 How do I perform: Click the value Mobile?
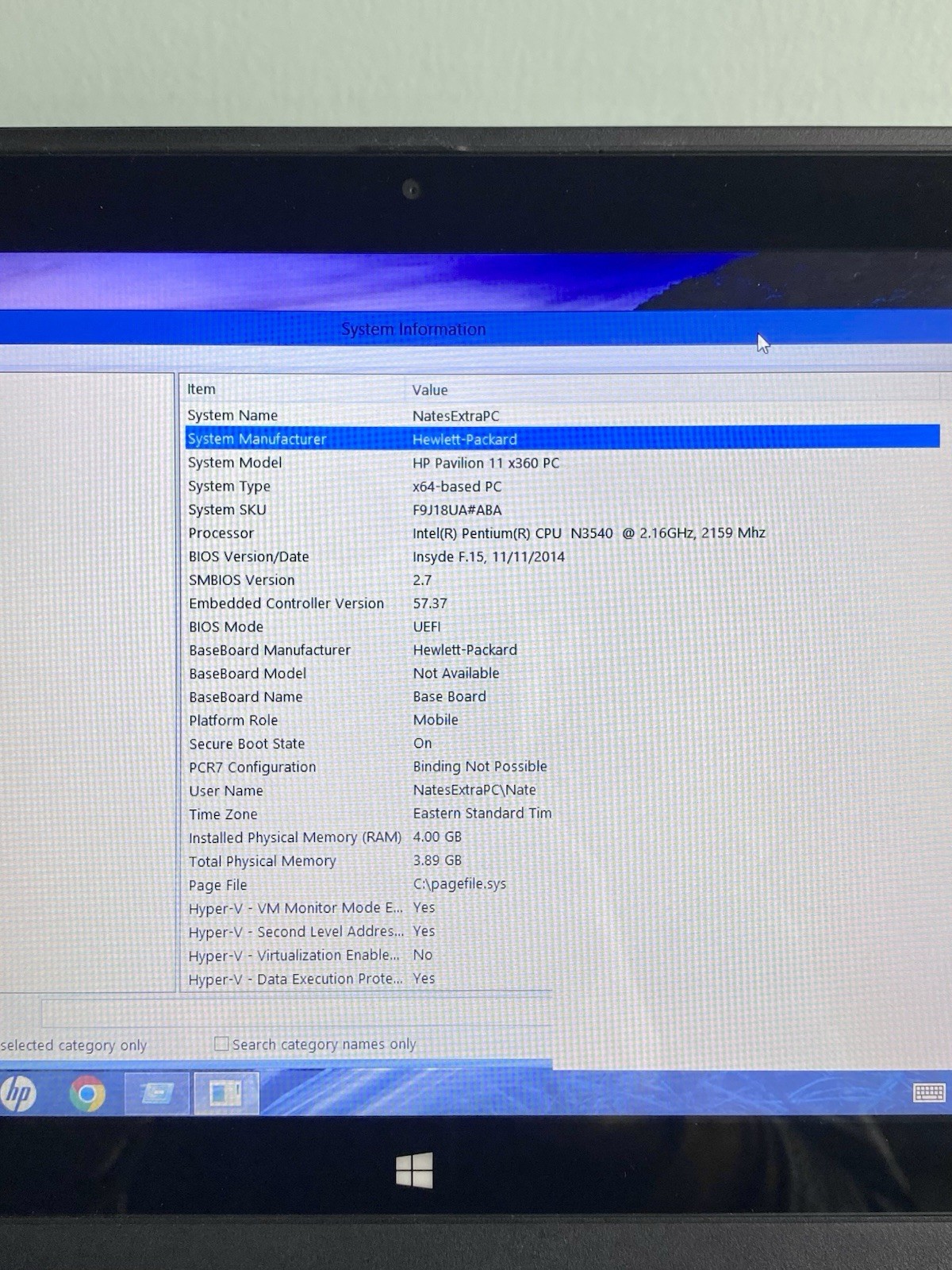[x=436, y=720]
